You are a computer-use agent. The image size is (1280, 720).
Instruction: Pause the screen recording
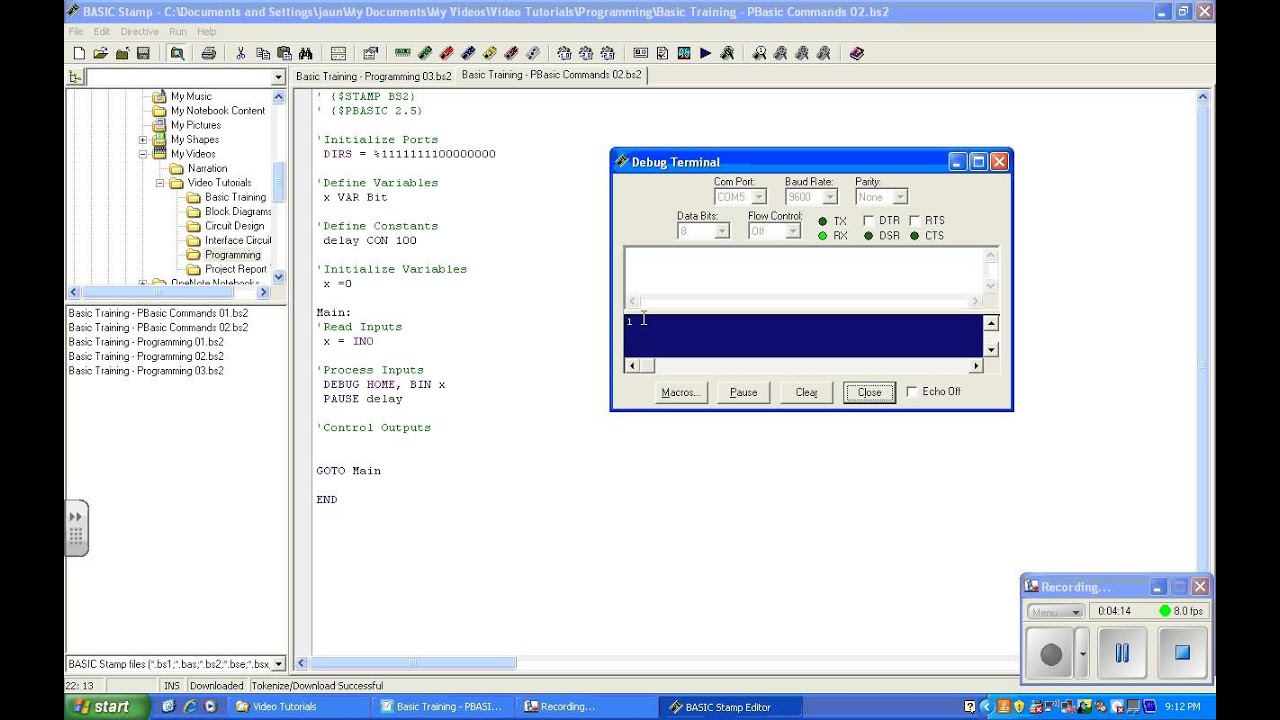pyautogui.click(x=1122, y=653)
